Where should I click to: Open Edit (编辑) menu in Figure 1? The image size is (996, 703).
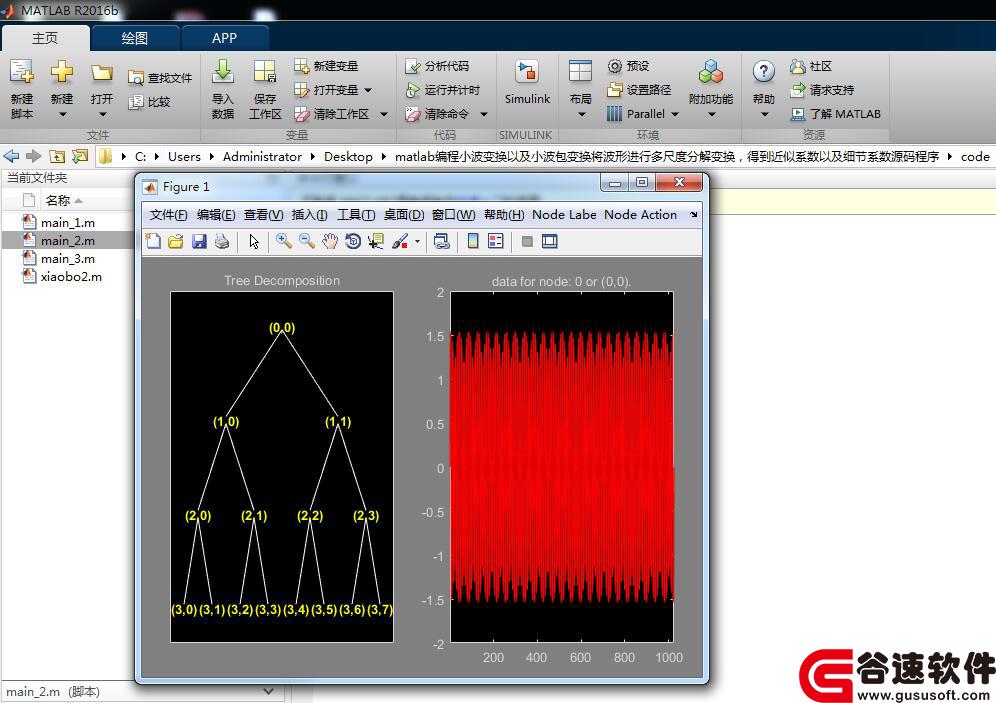[x=216, y=215]
